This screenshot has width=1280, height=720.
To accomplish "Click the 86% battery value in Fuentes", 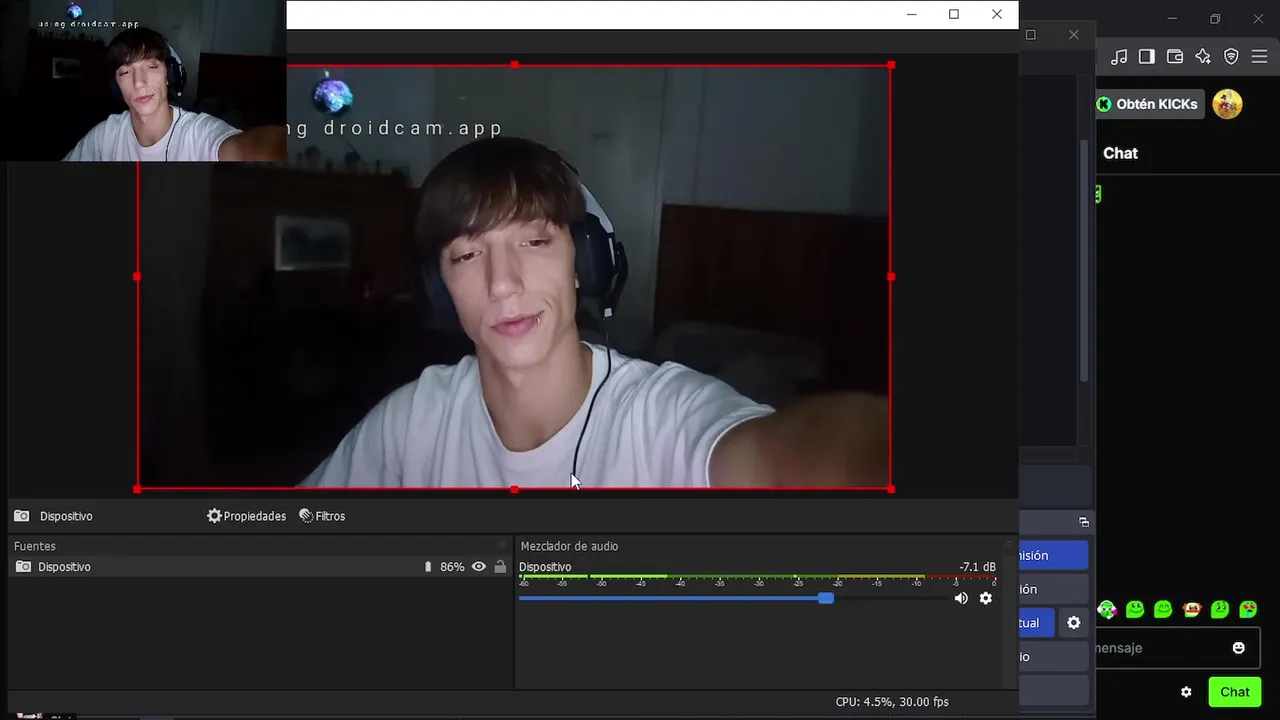I will [x=452, y=567].
